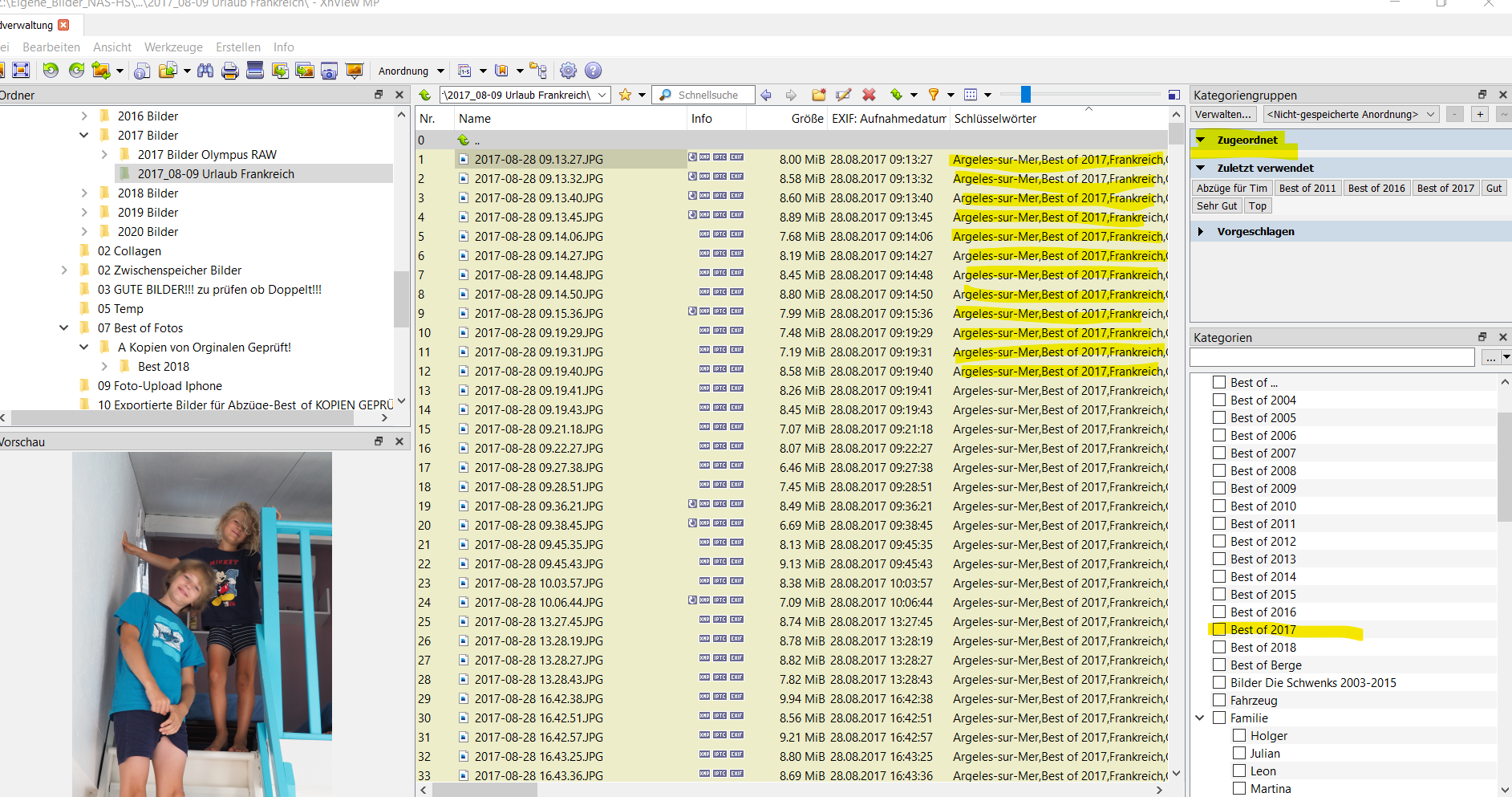Expand the Vorgeschlagen section
Viewport: 1512px width, 797px height.
[1201, 232]
